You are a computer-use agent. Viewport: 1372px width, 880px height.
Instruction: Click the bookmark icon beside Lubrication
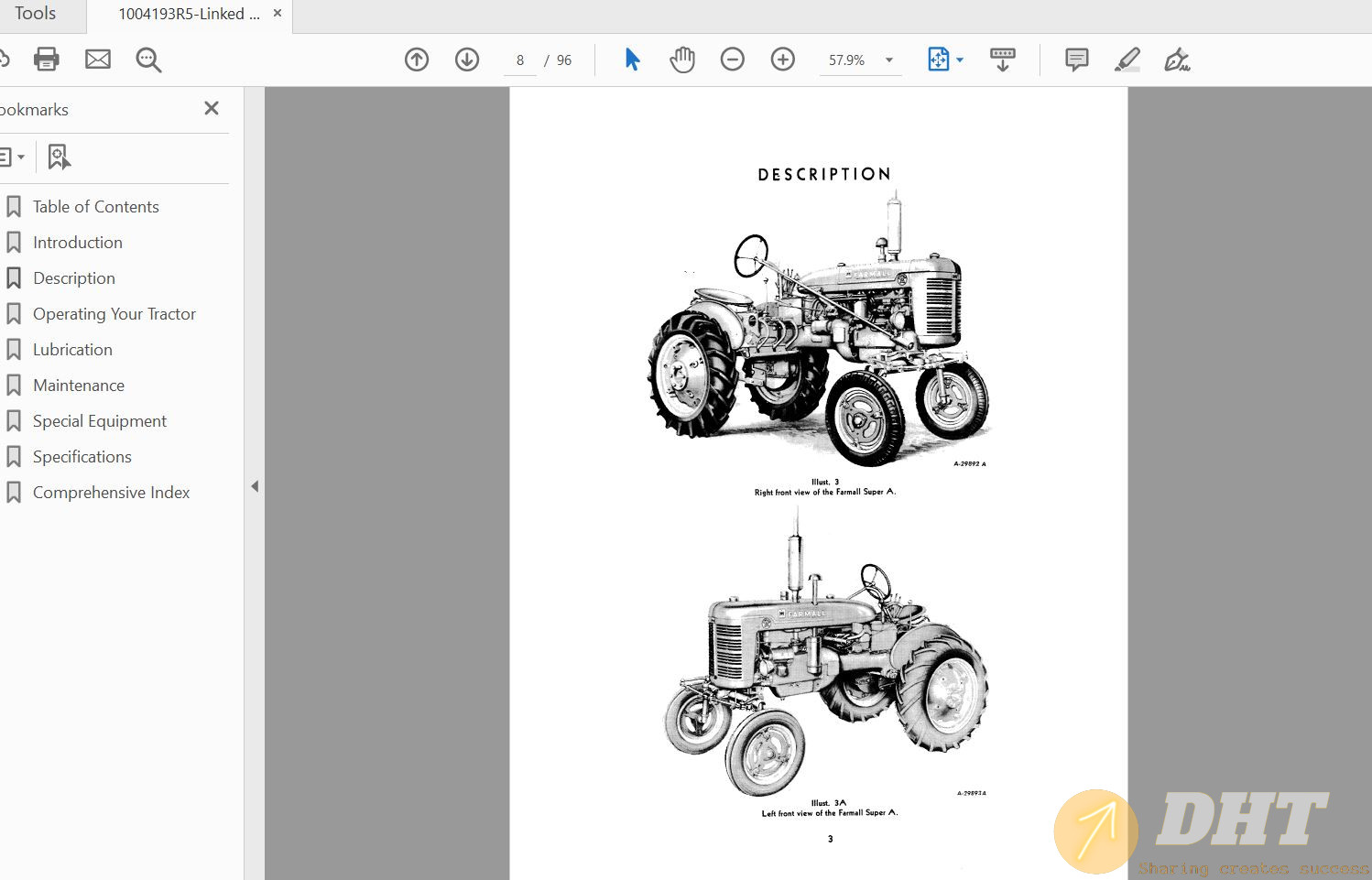[14, 350]
